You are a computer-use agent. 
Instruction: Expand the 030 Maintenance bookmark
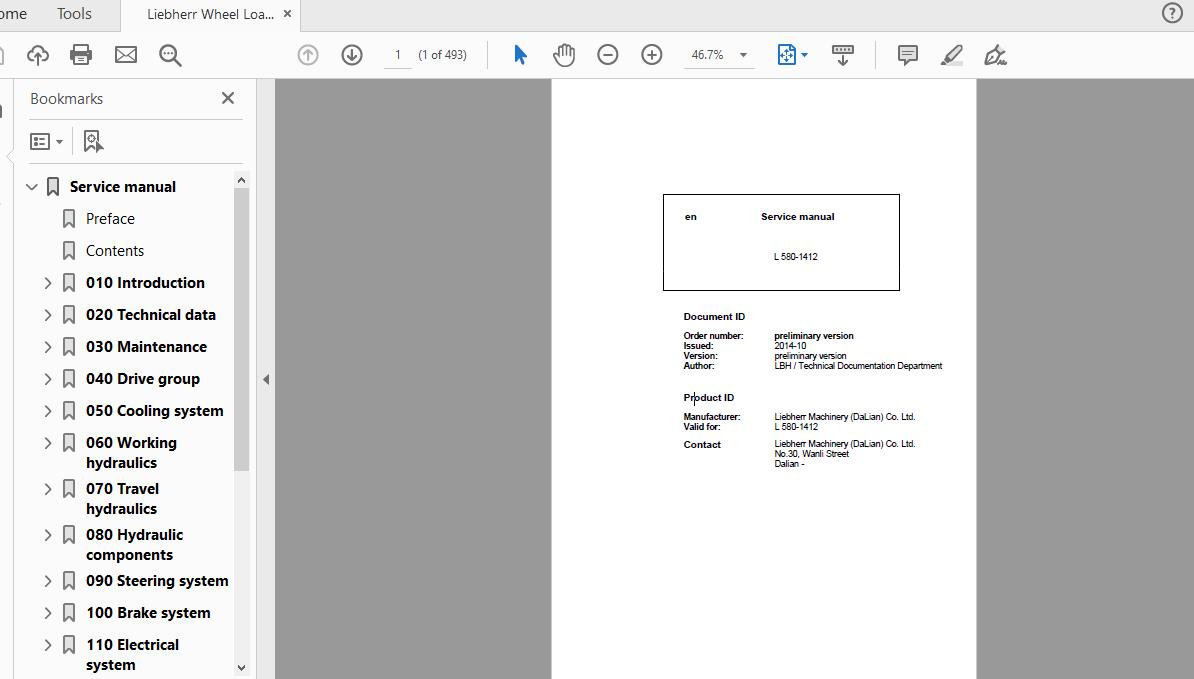tap(47, 347)
